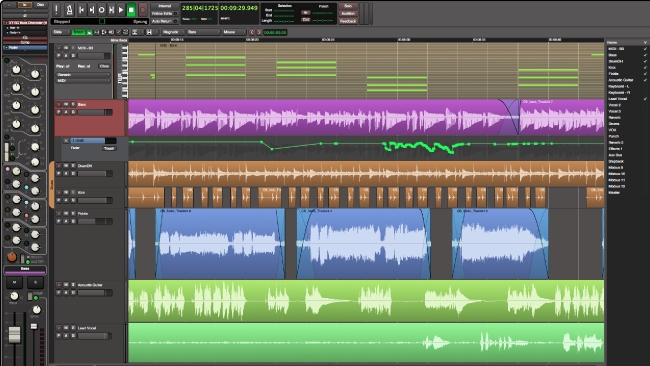Toggle Follow Edits option
Screen dimensions: 650x366
(165, 13)
